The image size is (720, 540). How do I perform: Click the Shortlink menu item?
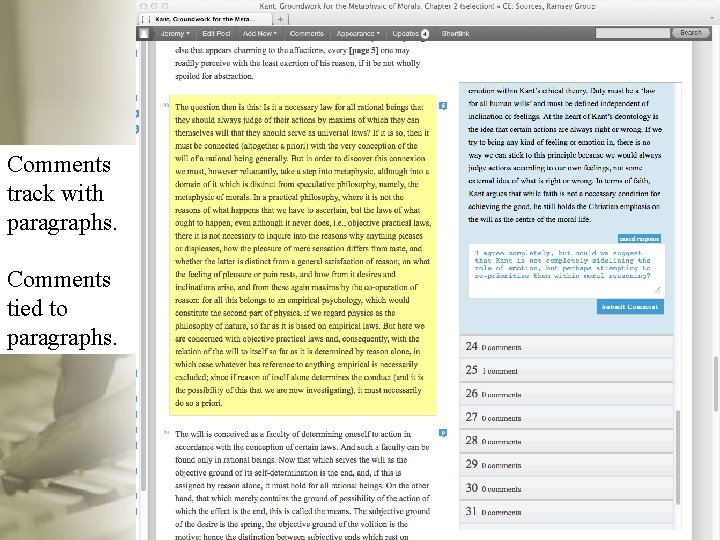pos(456,34)
